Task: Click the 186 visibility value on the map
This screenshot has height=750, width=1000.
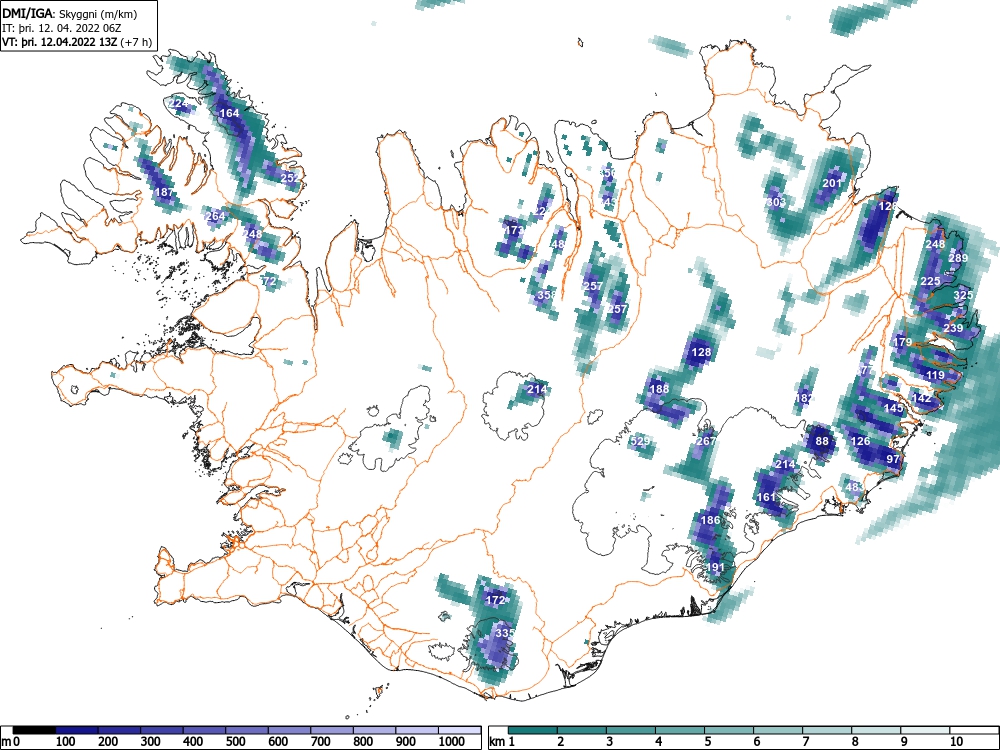Action: 710,520
